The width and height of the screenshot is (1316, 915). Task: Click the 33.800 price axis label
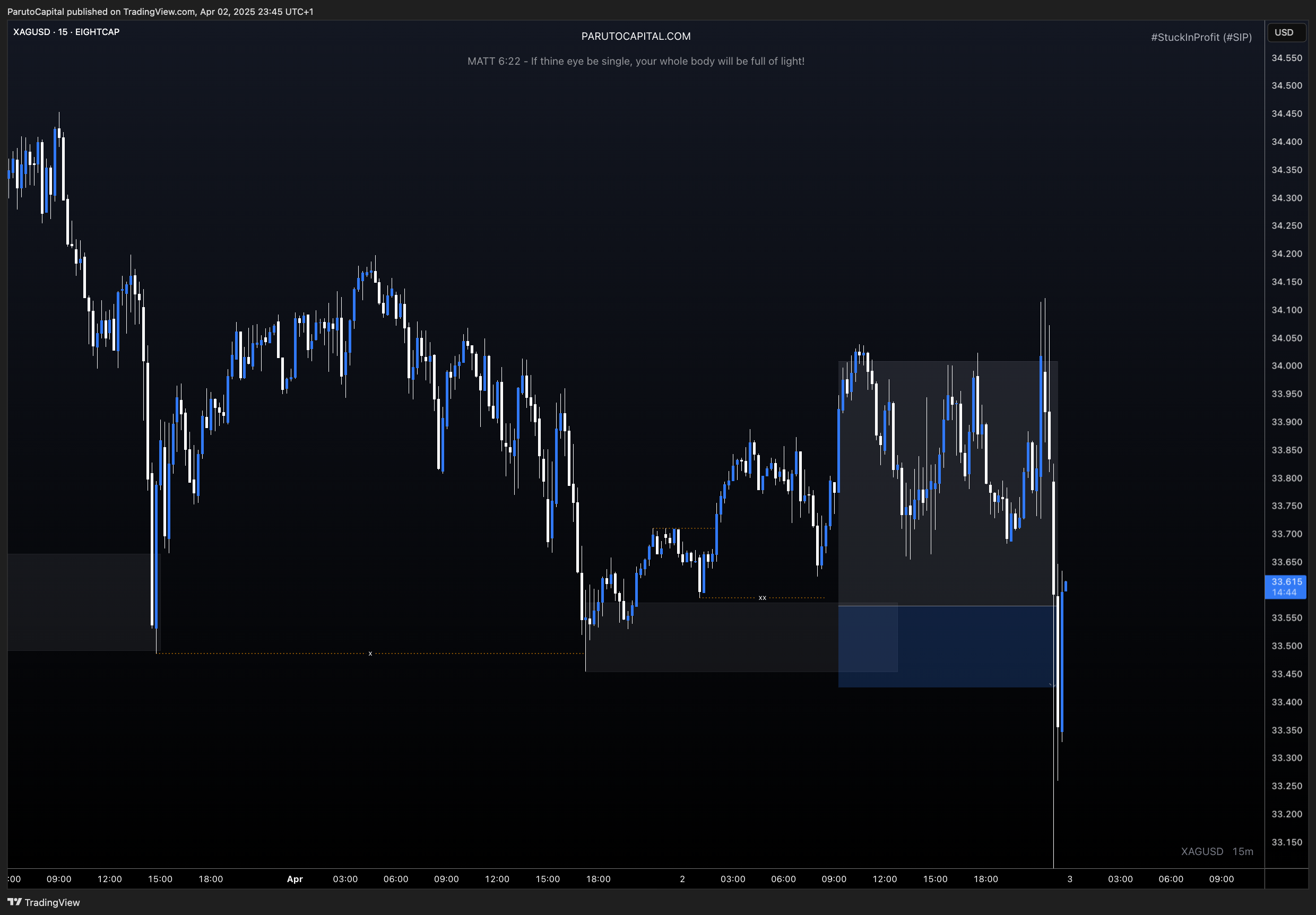point(1287,478)
